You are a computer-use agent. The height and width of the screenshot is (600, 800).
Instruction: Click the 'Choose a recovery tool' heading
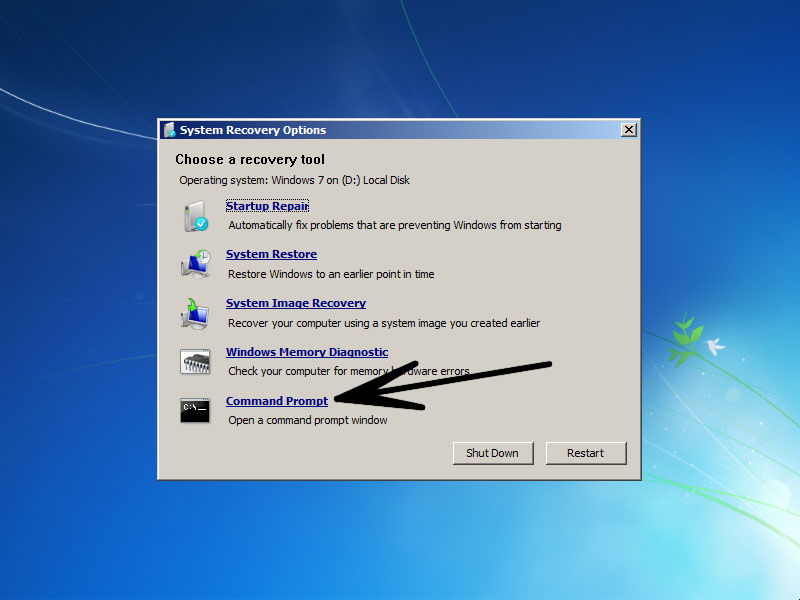[250, 160]
